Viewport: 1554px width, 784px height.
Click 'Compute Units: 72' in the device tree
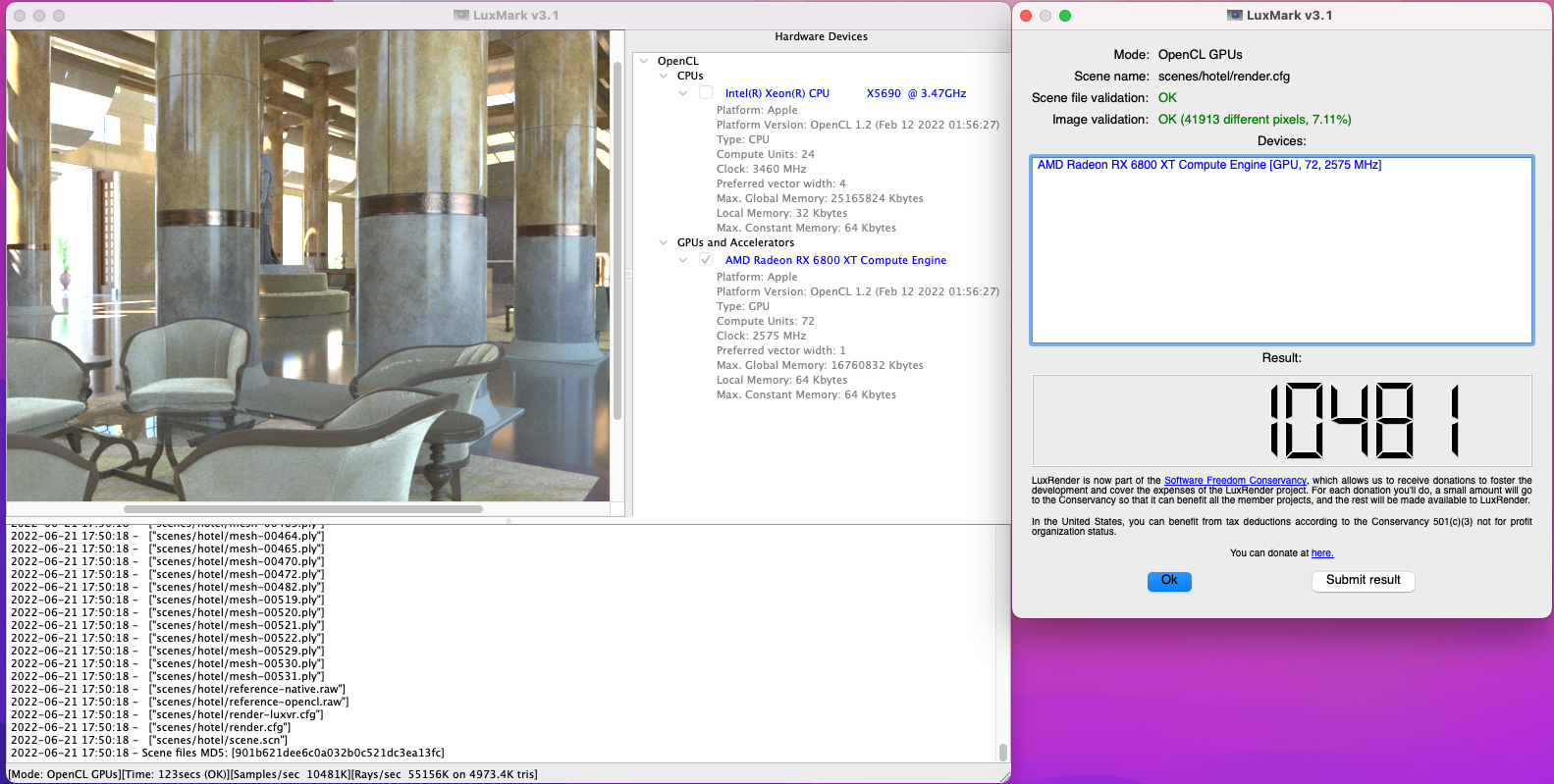click(766, 321)
